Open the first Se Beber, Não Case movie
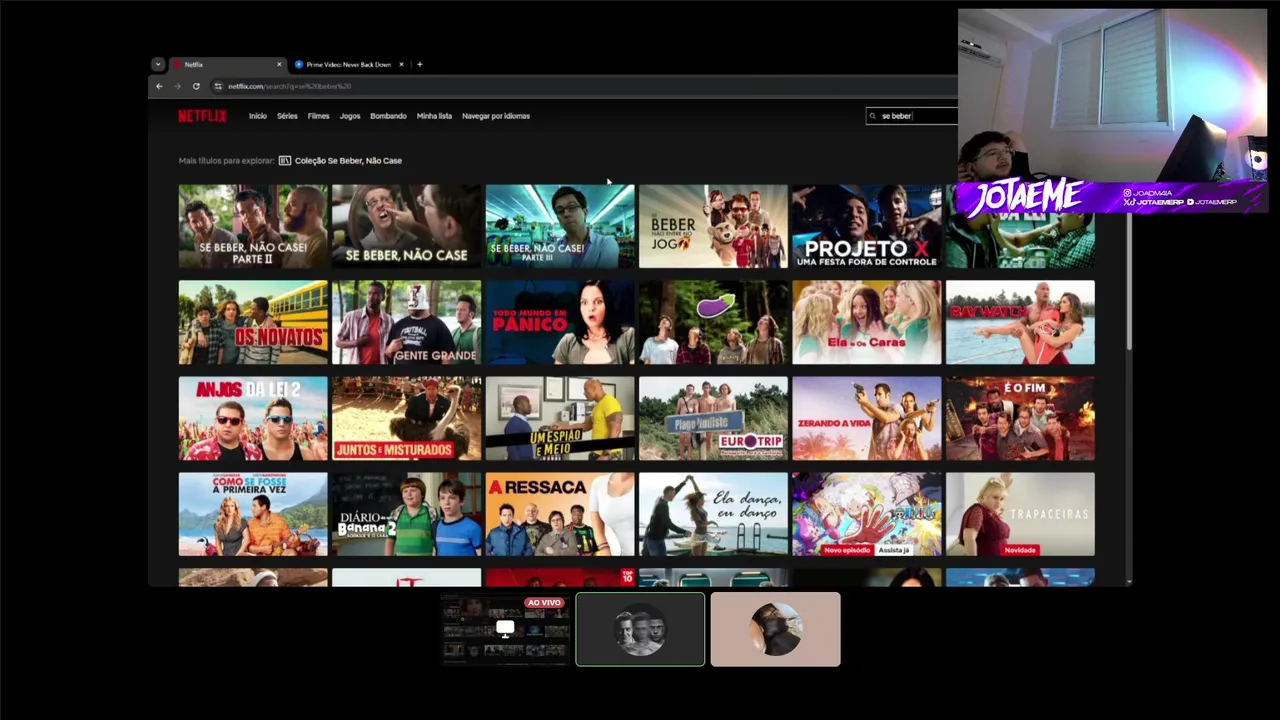This screenshot has width=1280, height=720. pyautogui.click(x=406, y=226)
